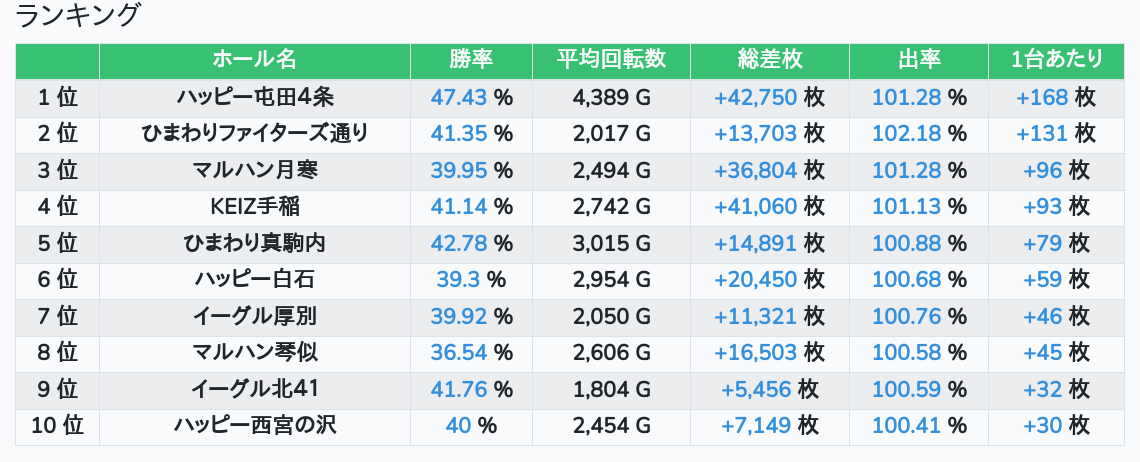The image size is (1140, 462).
Task: Open the ハッピー西宮の沢 hall entry
Action: pyautogui.click(x=254, y=426)
